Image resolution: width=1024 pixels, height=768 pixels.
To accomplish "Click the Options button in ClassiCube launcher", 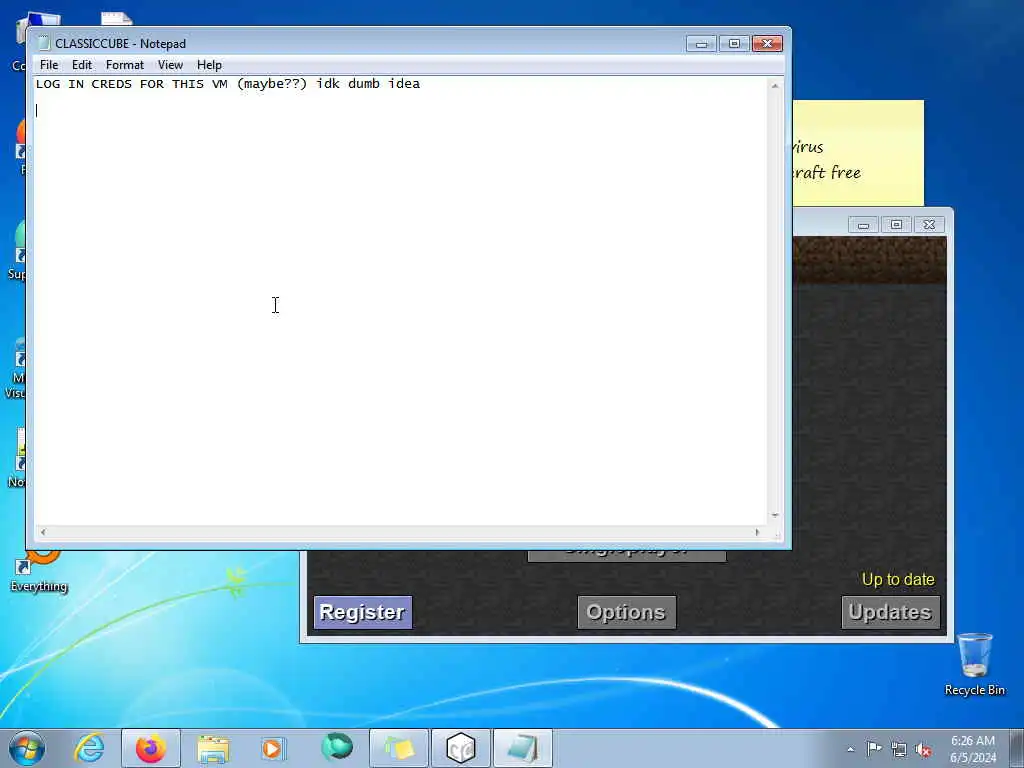I will (626, 612).
